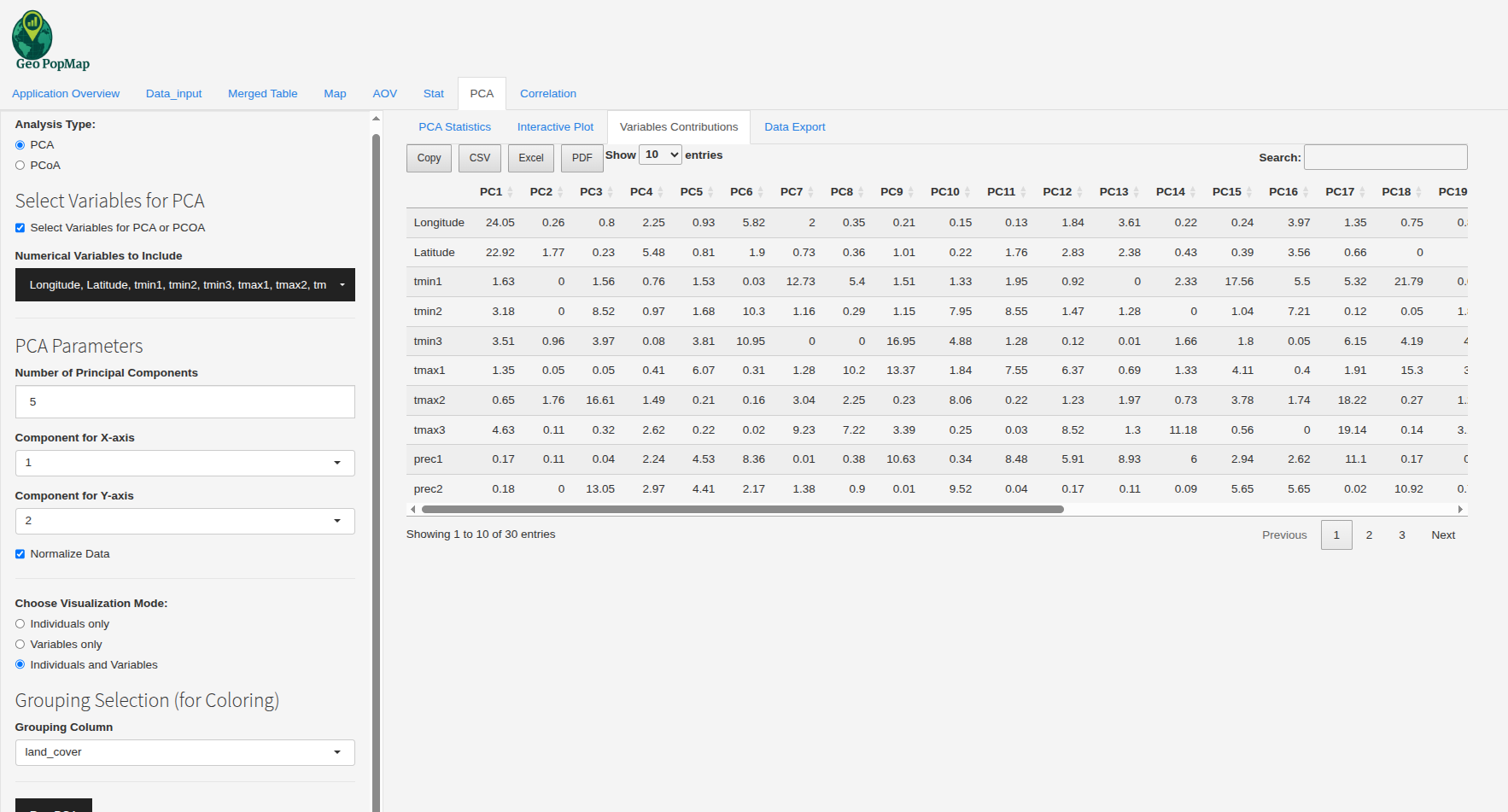The width and height of the screenshot is (1508, 812).
Task: Open the Map tab
Action: 335,94
